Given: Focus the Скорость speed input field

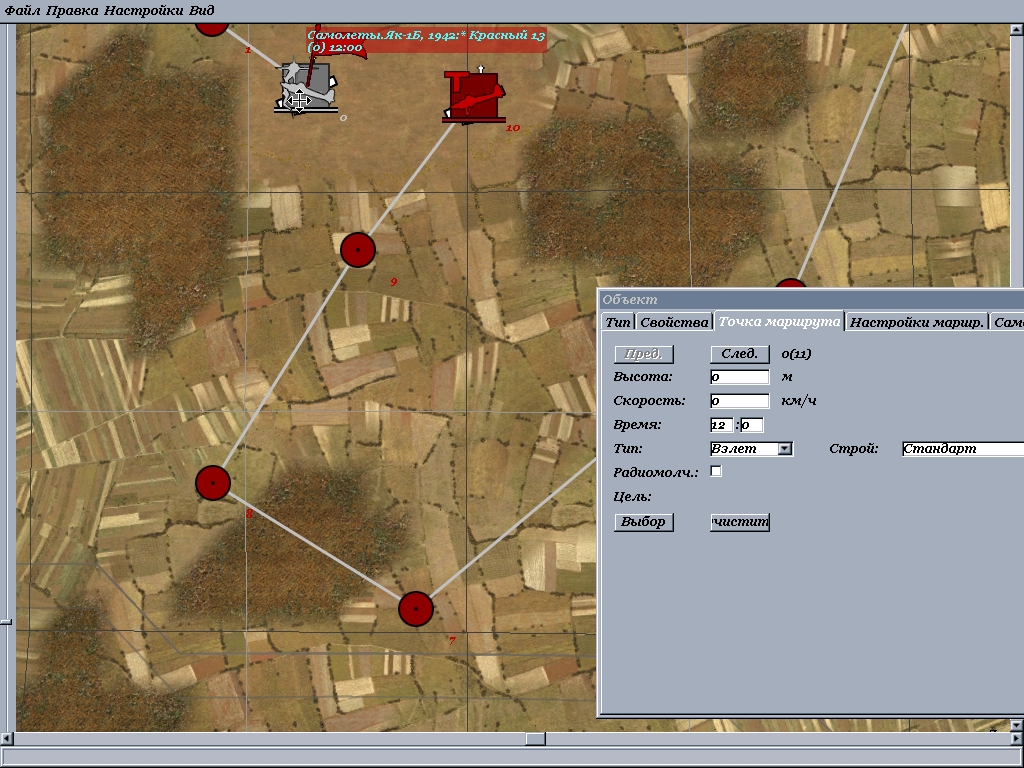Looking at the screenshot, I should pos(739,401).
